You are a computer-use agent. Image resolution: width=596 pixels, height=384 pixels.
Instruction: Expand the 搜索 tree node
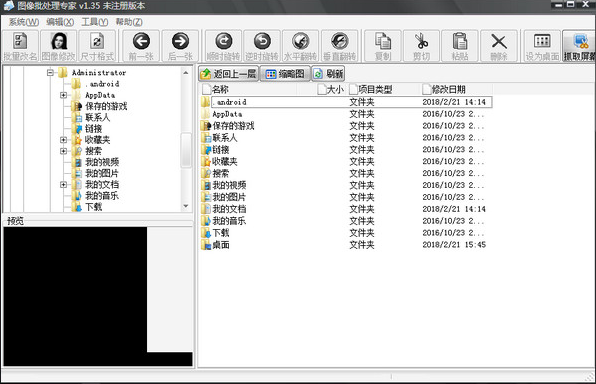(x=63, y=151)
